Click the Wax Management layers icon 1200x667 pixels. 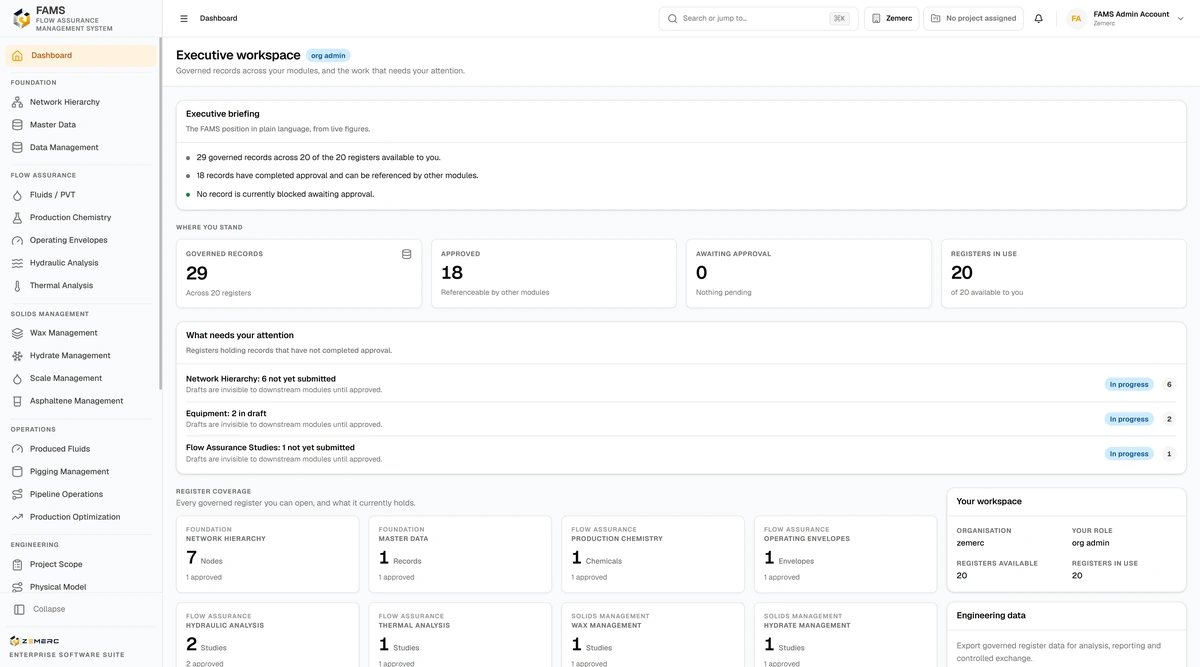point(17,333)
